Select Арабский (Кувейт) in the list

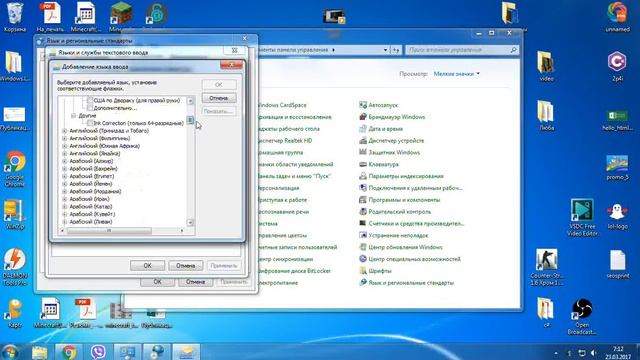(x=92, y=214)
